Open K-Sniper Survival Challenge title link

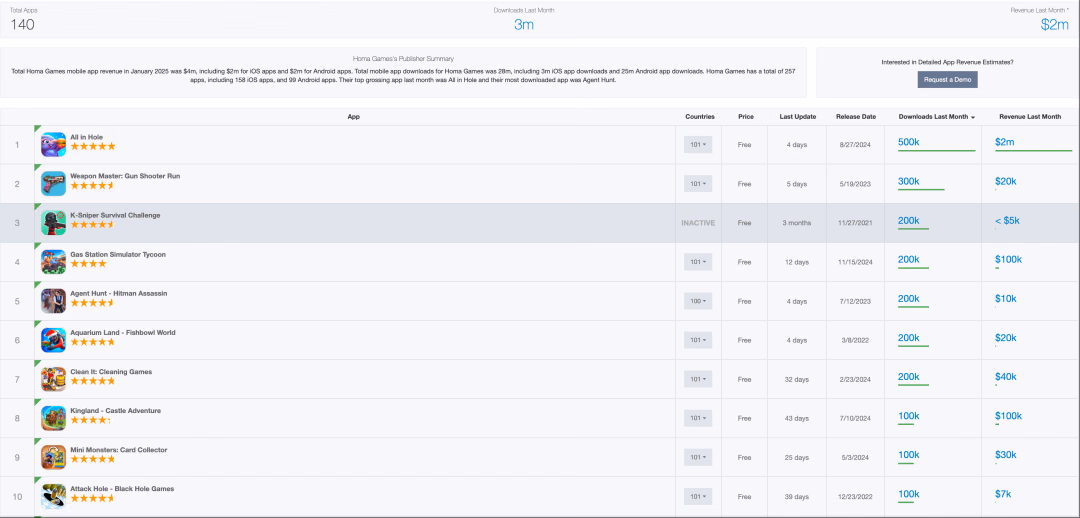coord(115,216)
